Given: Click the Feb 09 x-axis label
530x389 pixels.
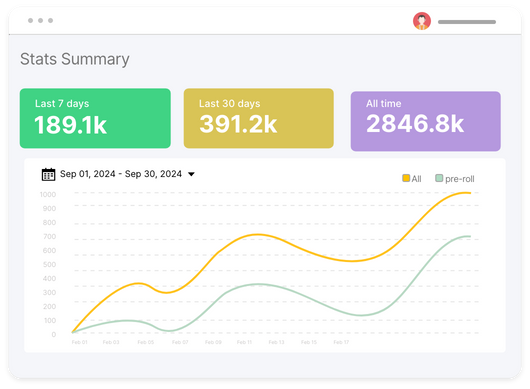Looking at the screenshot, I should [x=213, y=342].
